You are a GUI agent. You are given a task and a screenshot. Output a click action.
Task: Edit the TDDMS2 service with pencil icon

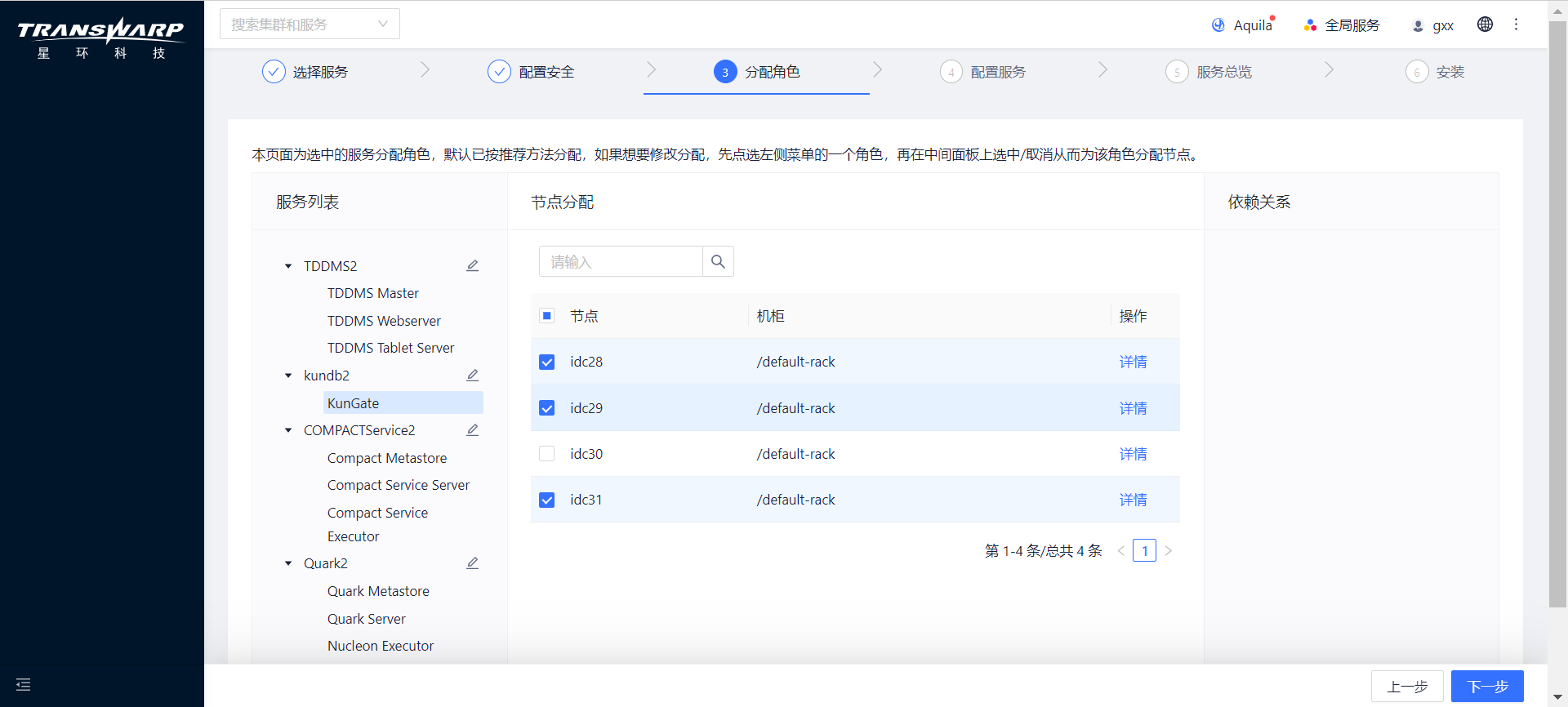pos(472,266)
